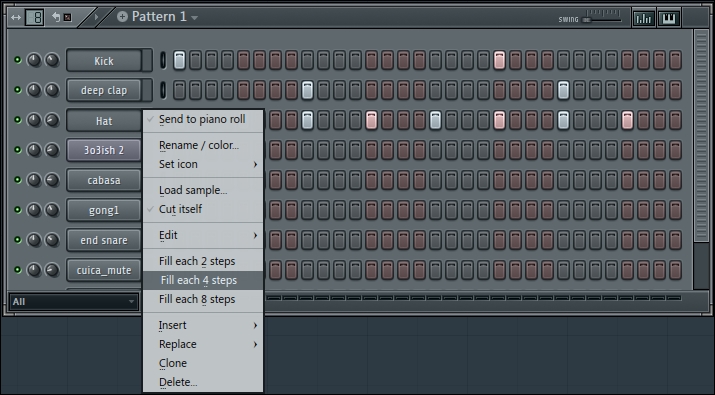Image resolution: width=715 pixels, height=395 pixels.
Task: Click the 3o3ish 2 channel button
Action: click(104, 150)
